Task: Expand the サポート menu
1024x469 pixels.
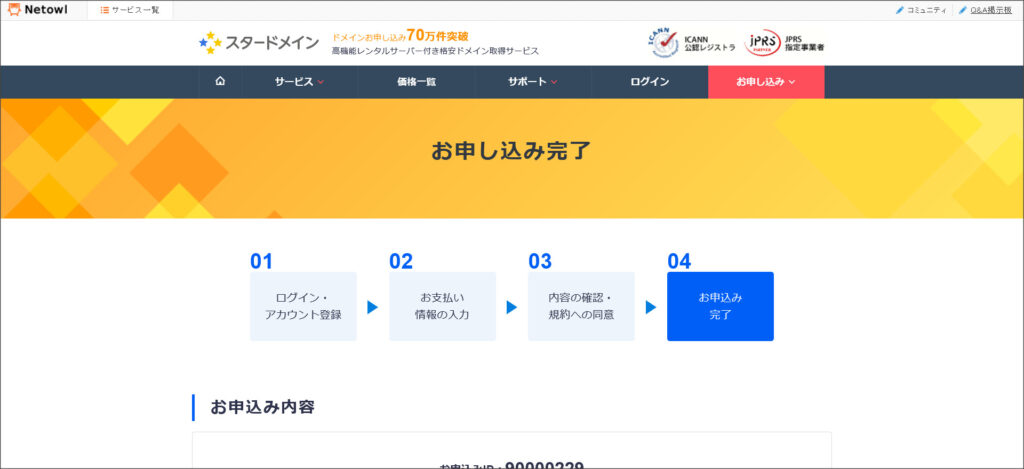Action: tap(533, 82)
